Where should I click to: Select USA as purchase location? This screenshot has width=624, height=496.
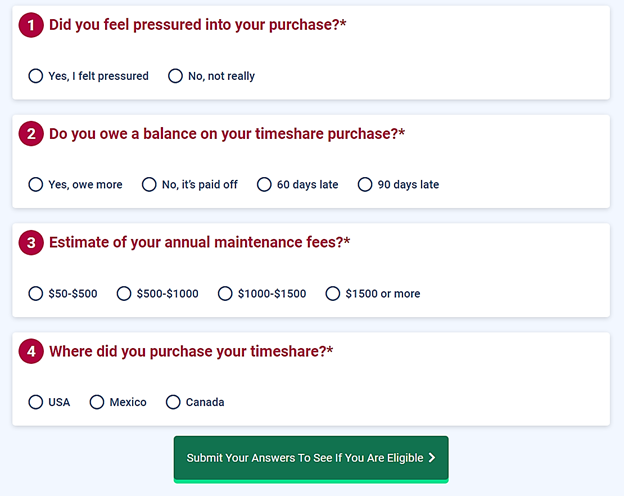[36, 402]
